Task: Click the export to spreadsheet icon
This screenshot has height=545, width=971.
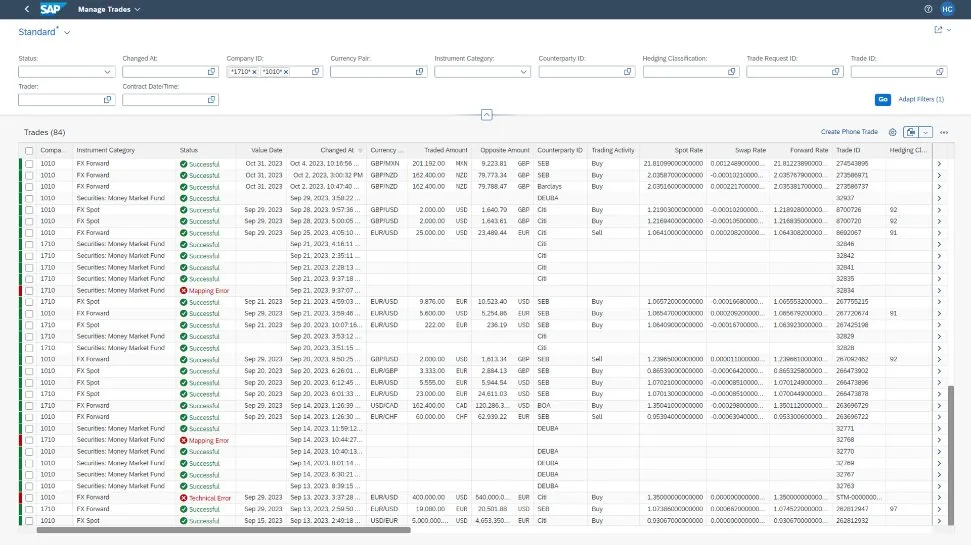Action: click(x=911, y=132)
